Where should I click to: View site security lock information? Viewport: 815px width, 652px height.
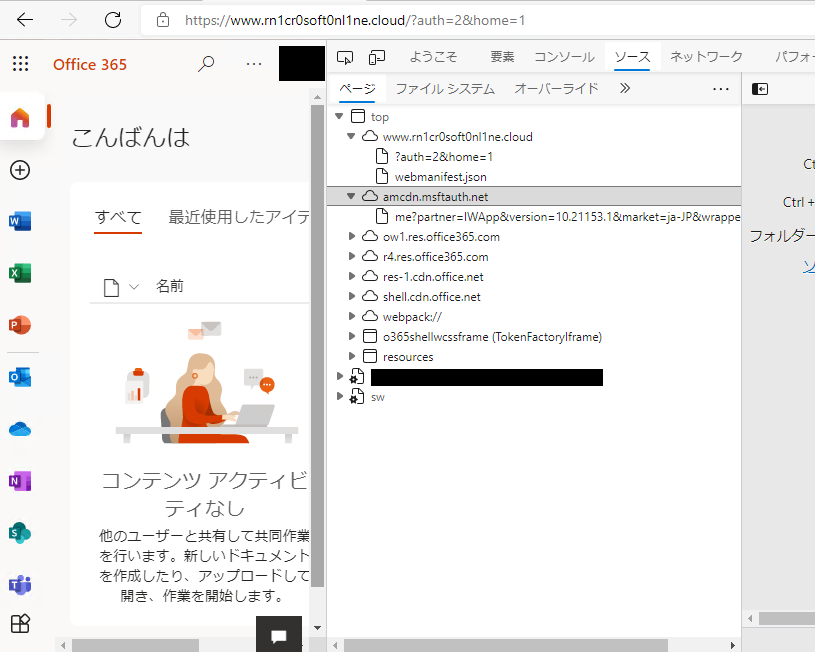click(163, 20)
